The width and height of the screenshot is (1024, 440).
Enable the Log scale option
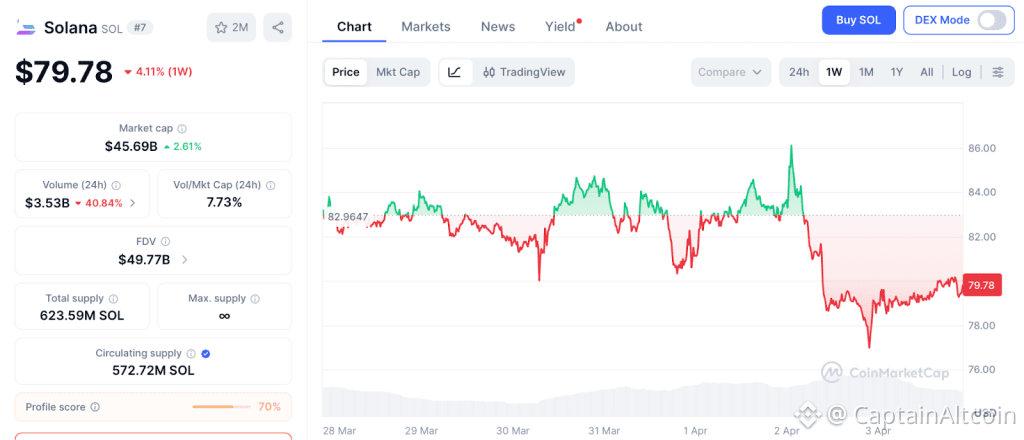[x=961, y=72]
